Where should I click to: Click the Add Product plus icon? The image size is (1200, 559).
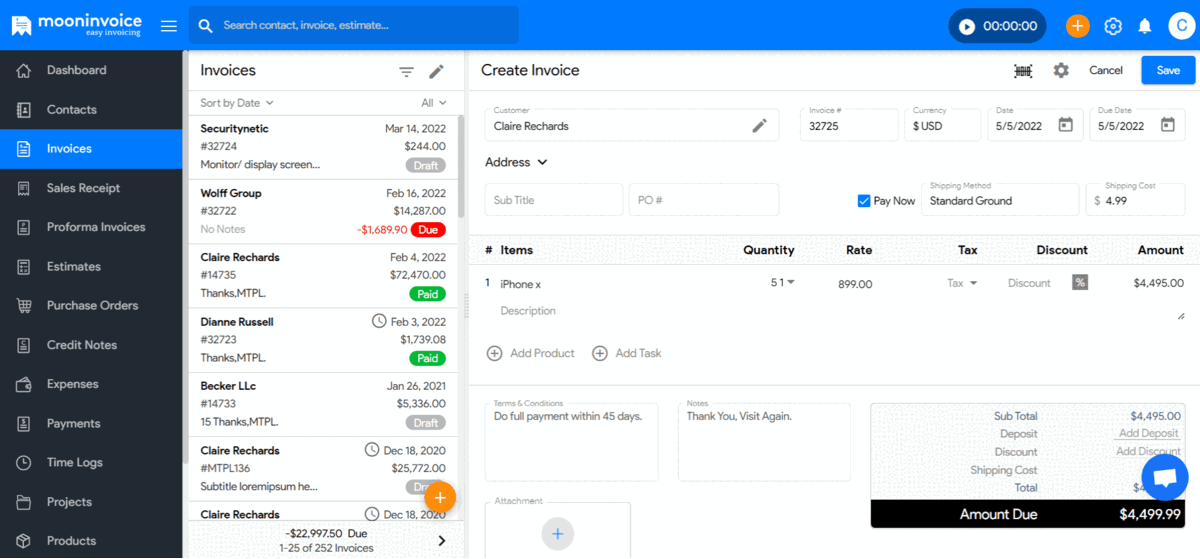494,353
